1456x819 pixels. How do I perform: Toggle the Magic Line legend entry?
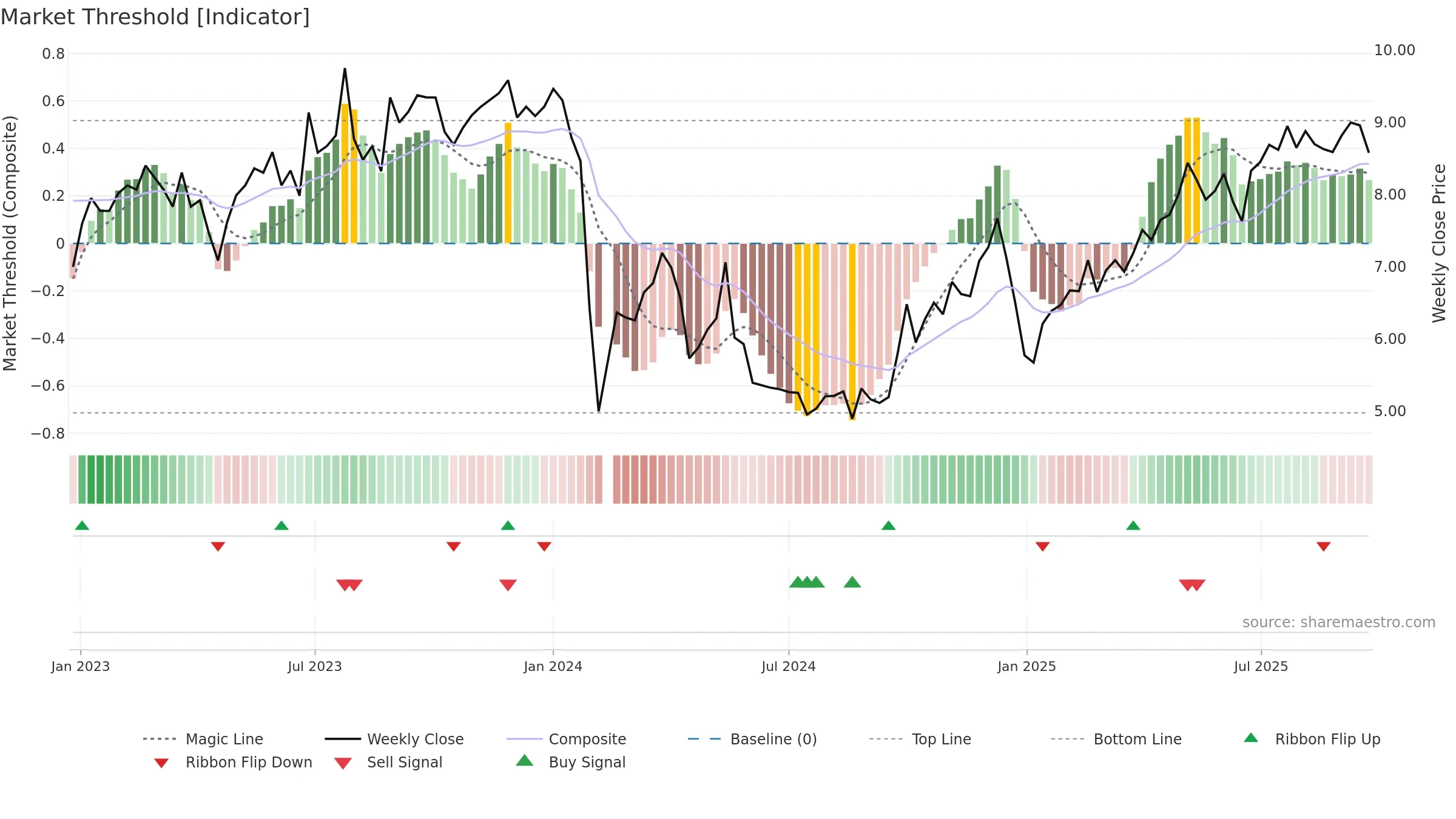[x=203, y=739]
